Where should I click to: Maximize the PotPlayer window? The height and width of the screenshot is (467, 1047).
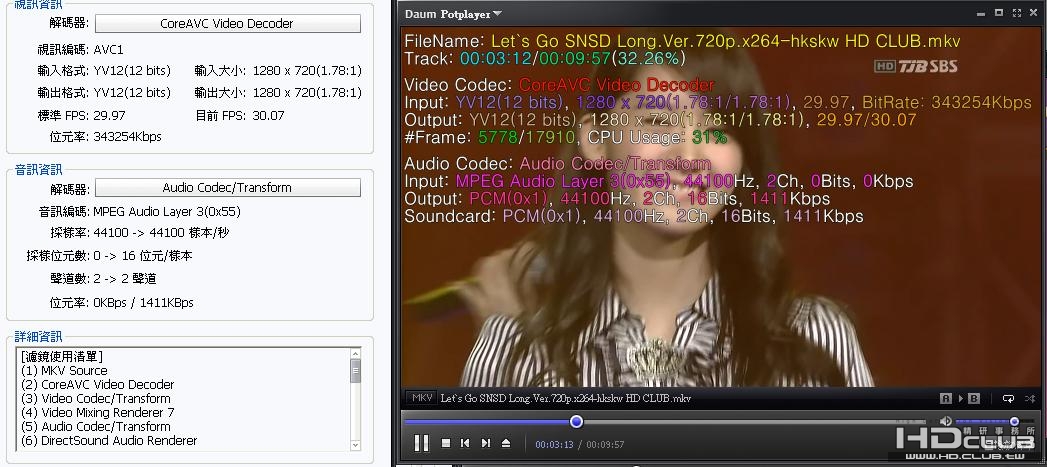(999, 13)
